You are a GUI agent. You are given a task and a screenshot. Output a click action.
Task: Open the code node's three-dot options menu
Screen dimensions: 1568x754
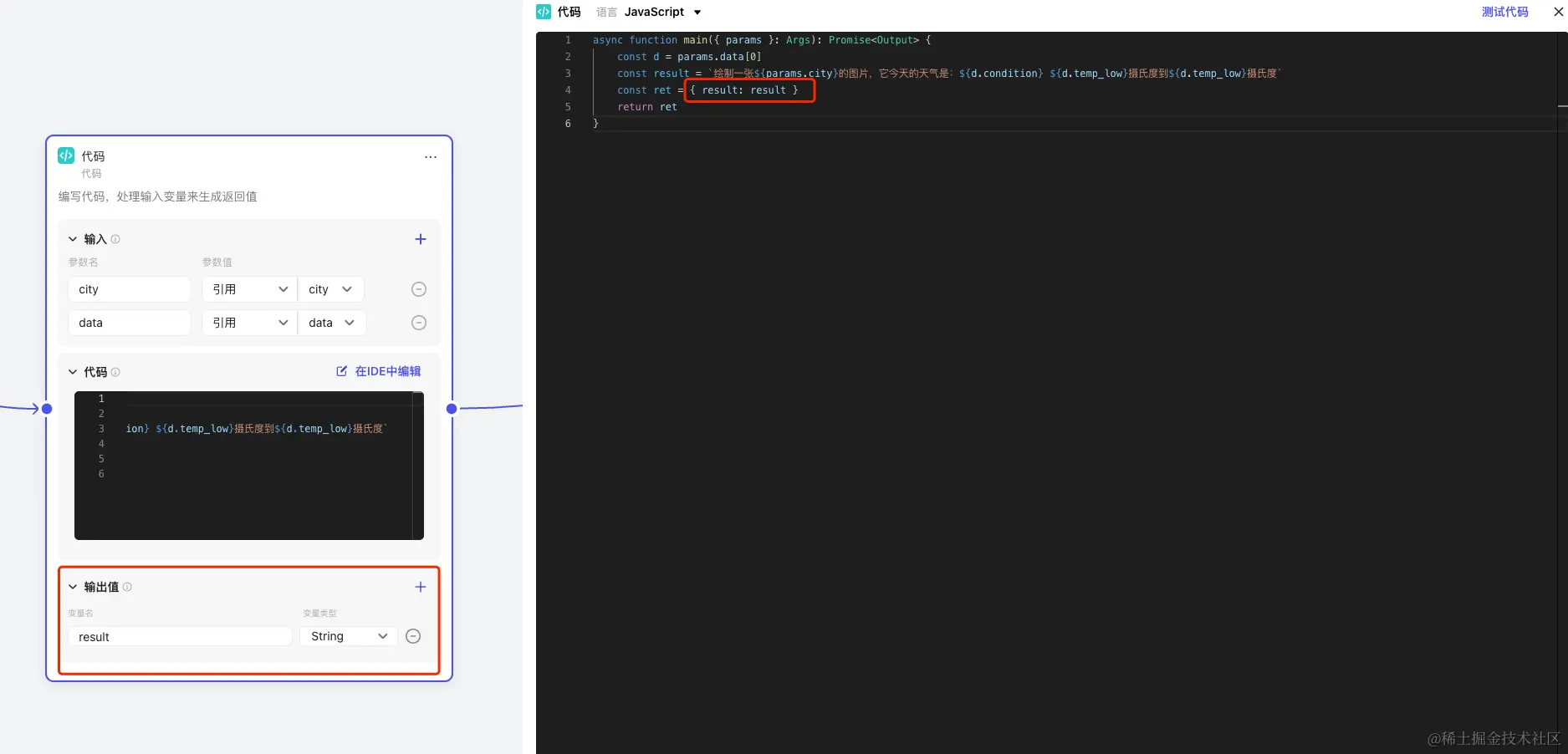pyautogui.click(x=431, y=157)
